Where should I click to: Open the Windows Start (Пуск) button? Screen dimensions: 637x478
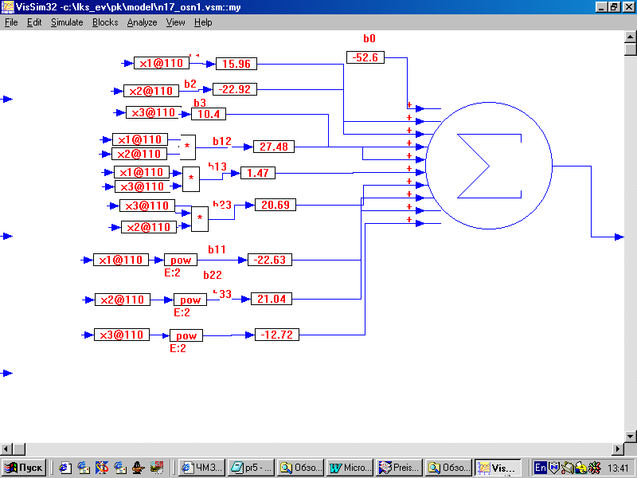[x=24, y=467]
